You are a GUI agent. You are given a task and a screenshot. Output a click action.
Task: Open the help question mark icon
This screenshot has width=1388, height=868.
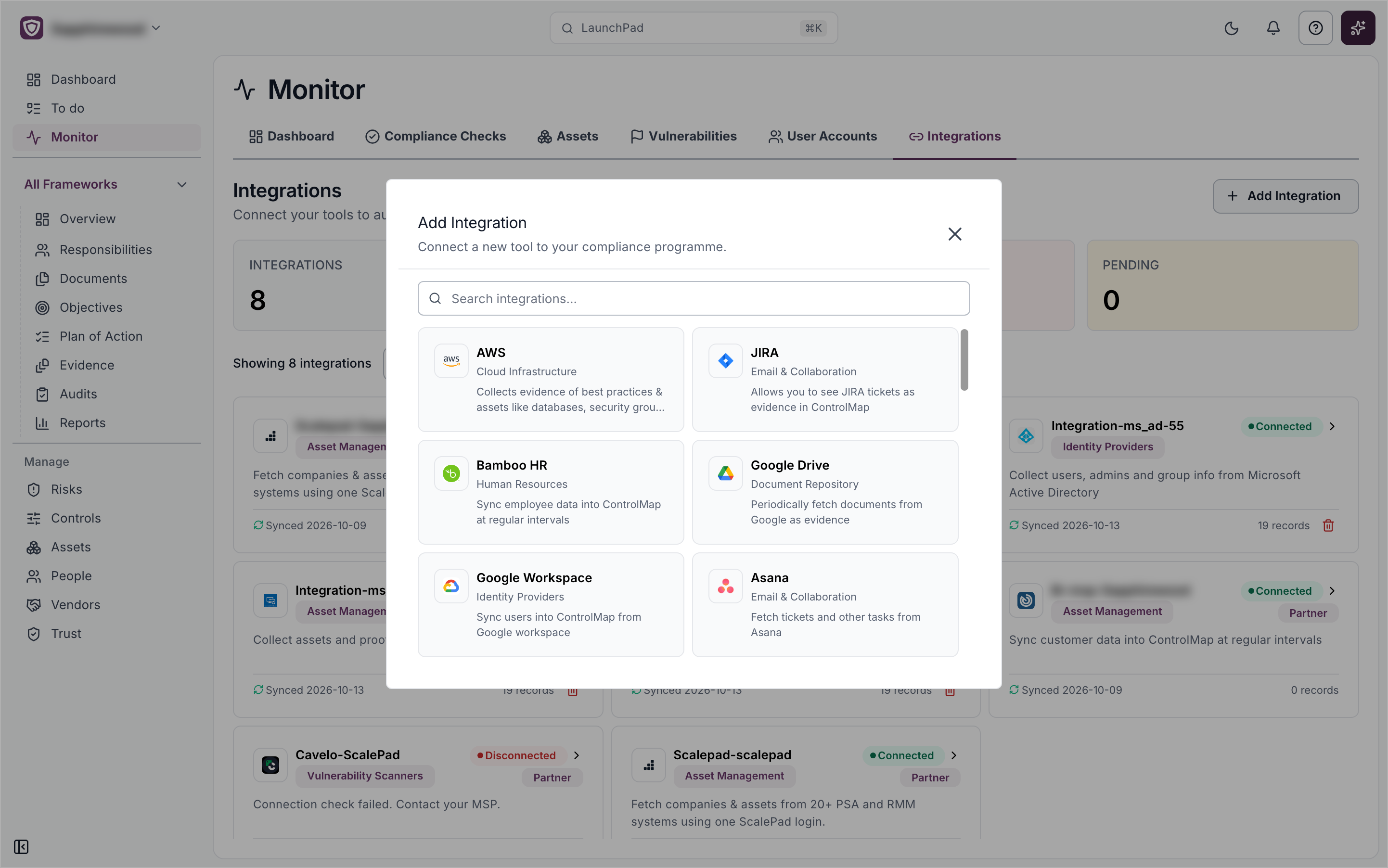[1315, 28]
